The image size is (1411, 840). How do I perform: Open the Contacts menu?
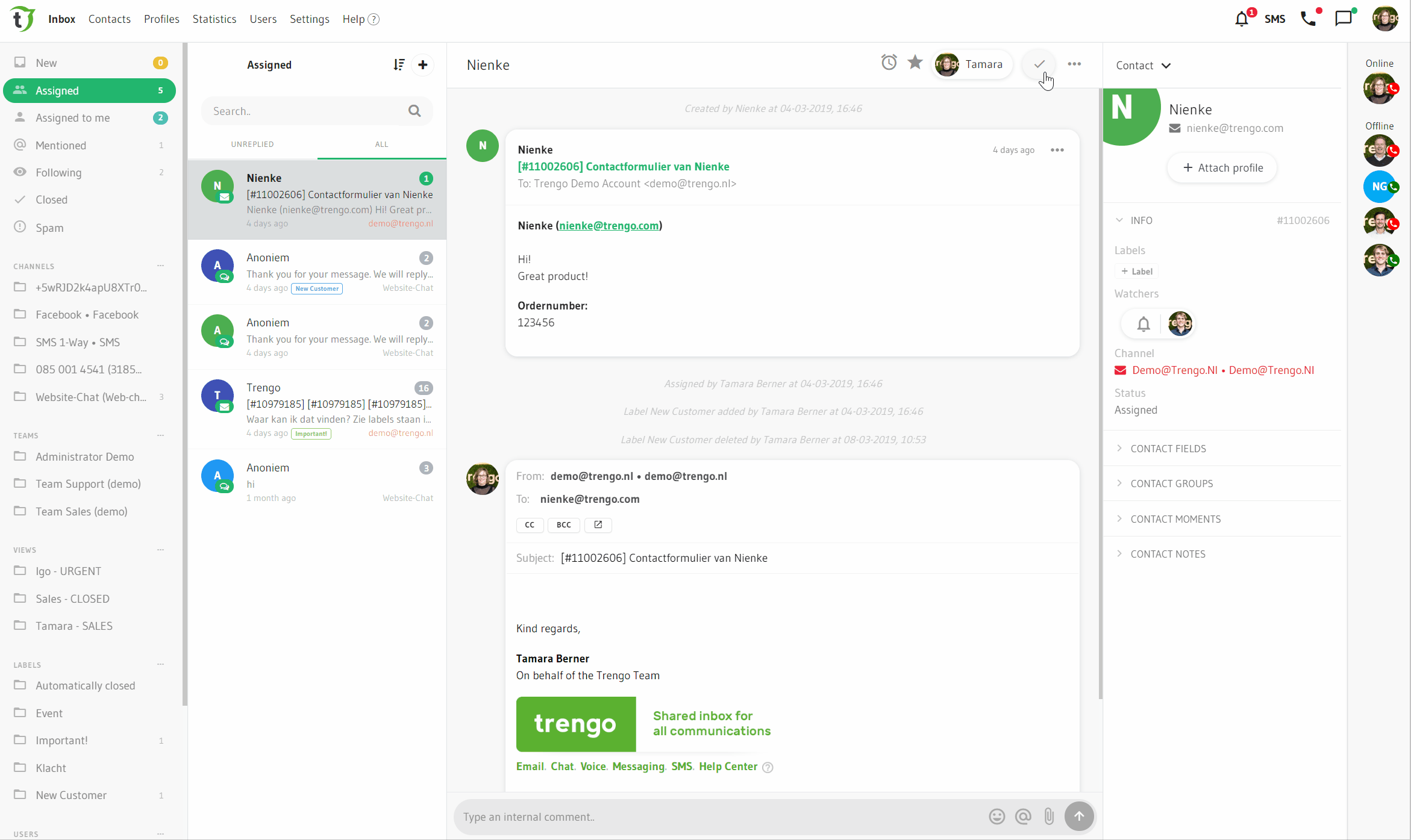(x=110, y=19)
